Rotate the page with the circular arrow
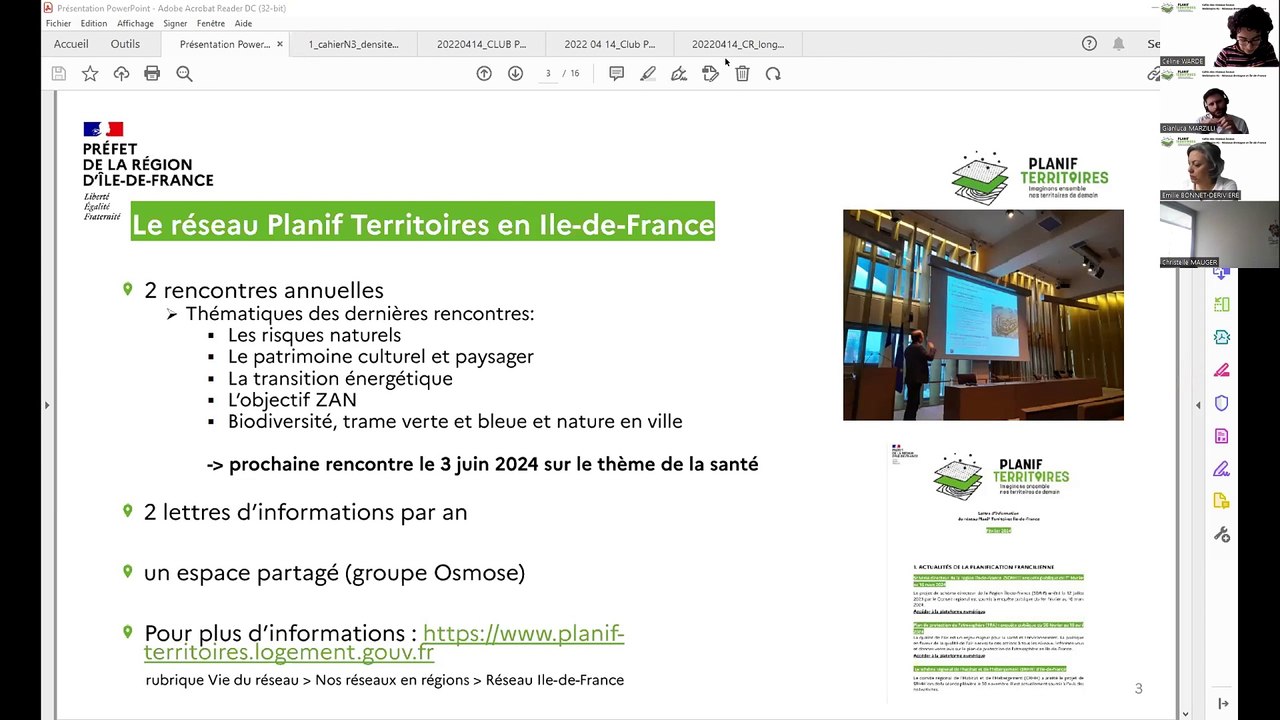 coord(773,73)
